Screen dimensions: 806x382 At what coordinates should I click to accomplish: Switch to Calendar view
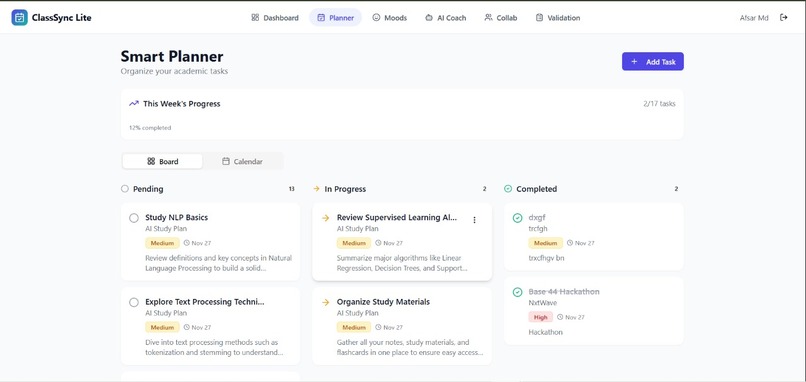pyautogui.click(x=242, y=161)
